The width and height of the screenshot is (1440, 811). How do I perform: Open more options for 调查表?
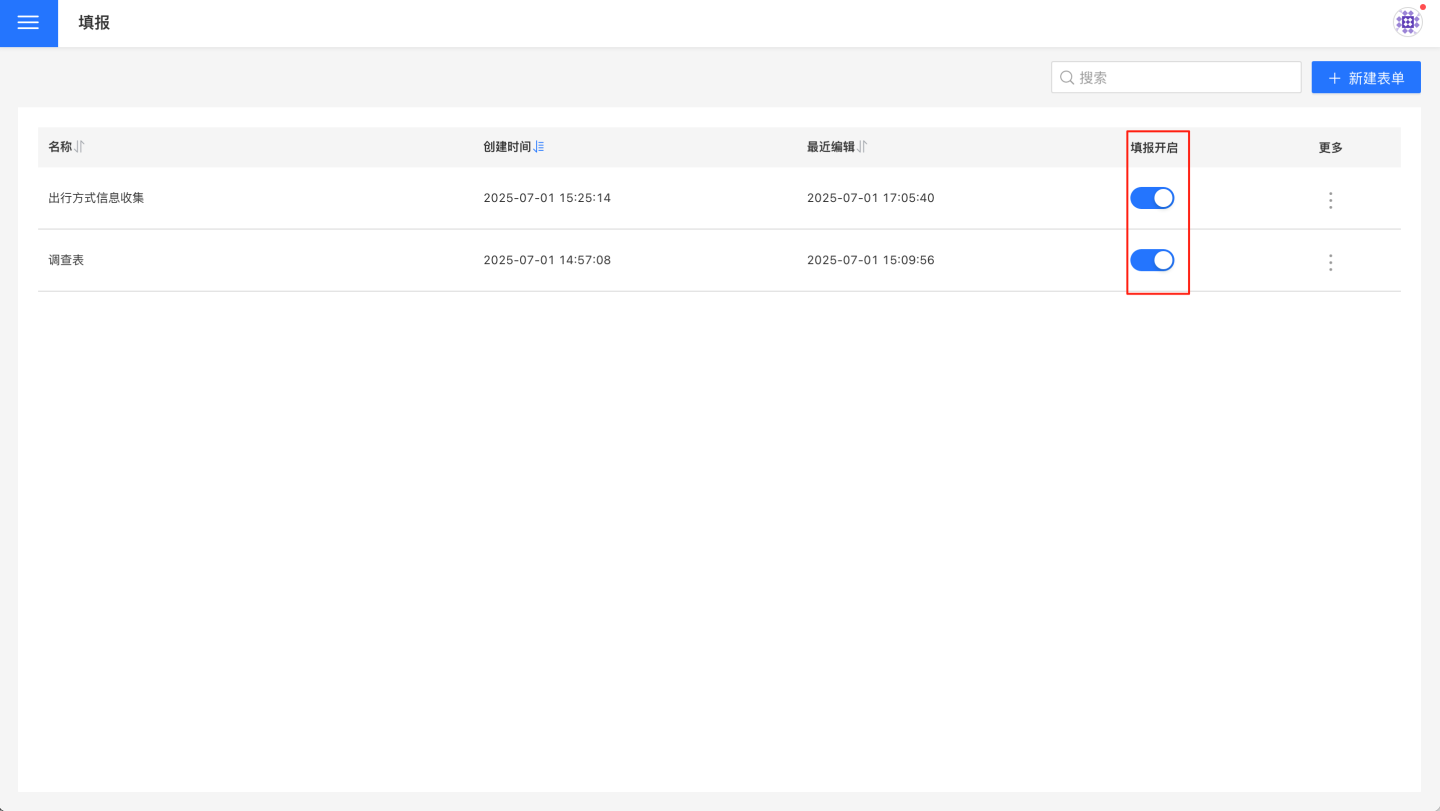tap(1330, 262)
